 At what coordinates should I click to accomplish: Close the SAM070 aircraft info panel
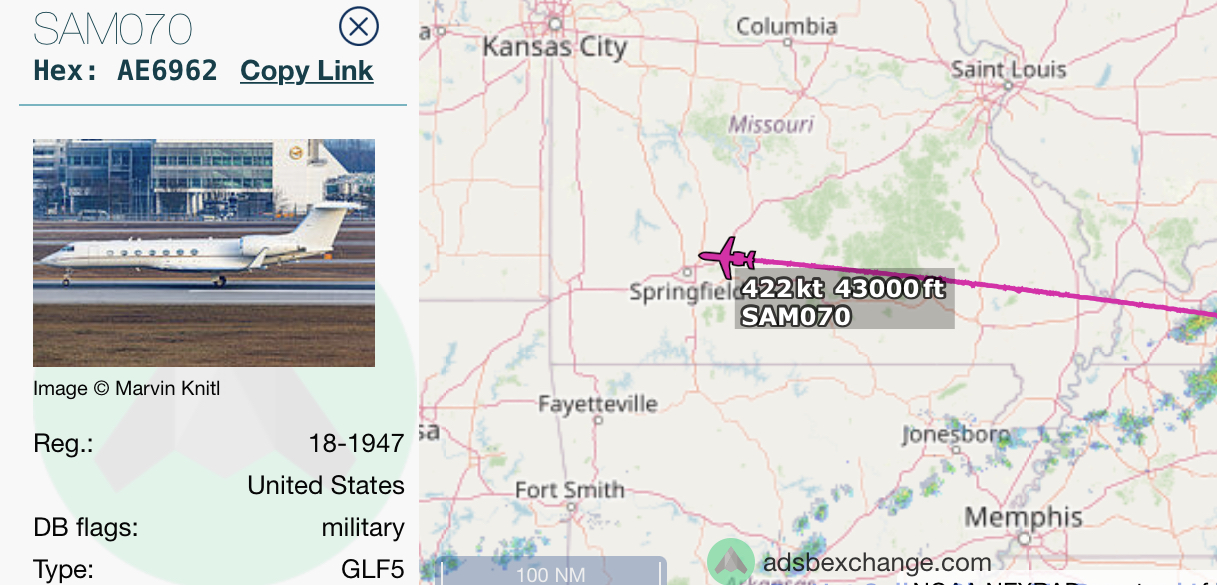[x=359, y=27]
